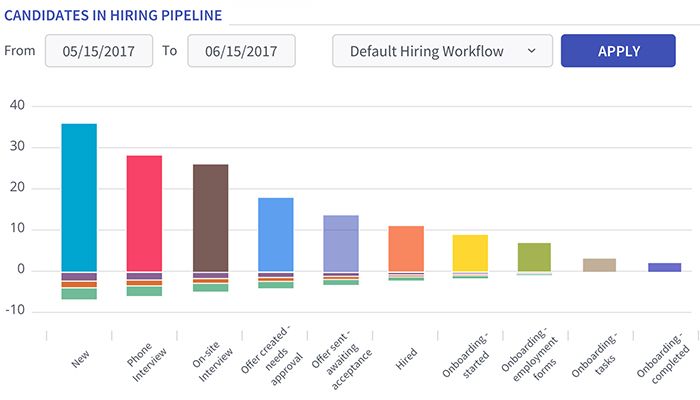Click the blue Offer created bar
This screenshot has width=700, height=400.
point(276,234)
